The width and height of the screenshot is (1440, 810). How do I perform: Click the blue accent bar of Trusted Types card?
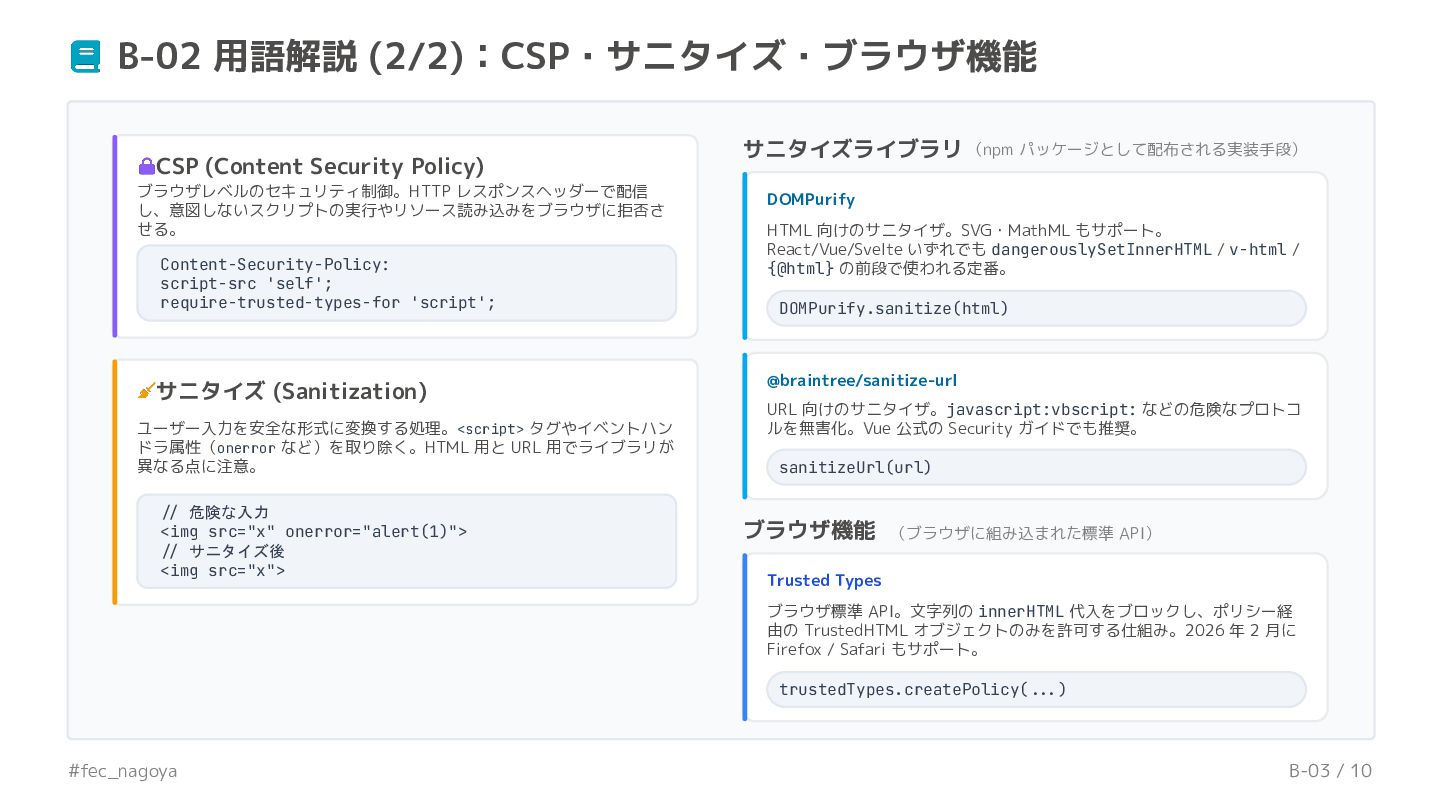click(745, 637)
